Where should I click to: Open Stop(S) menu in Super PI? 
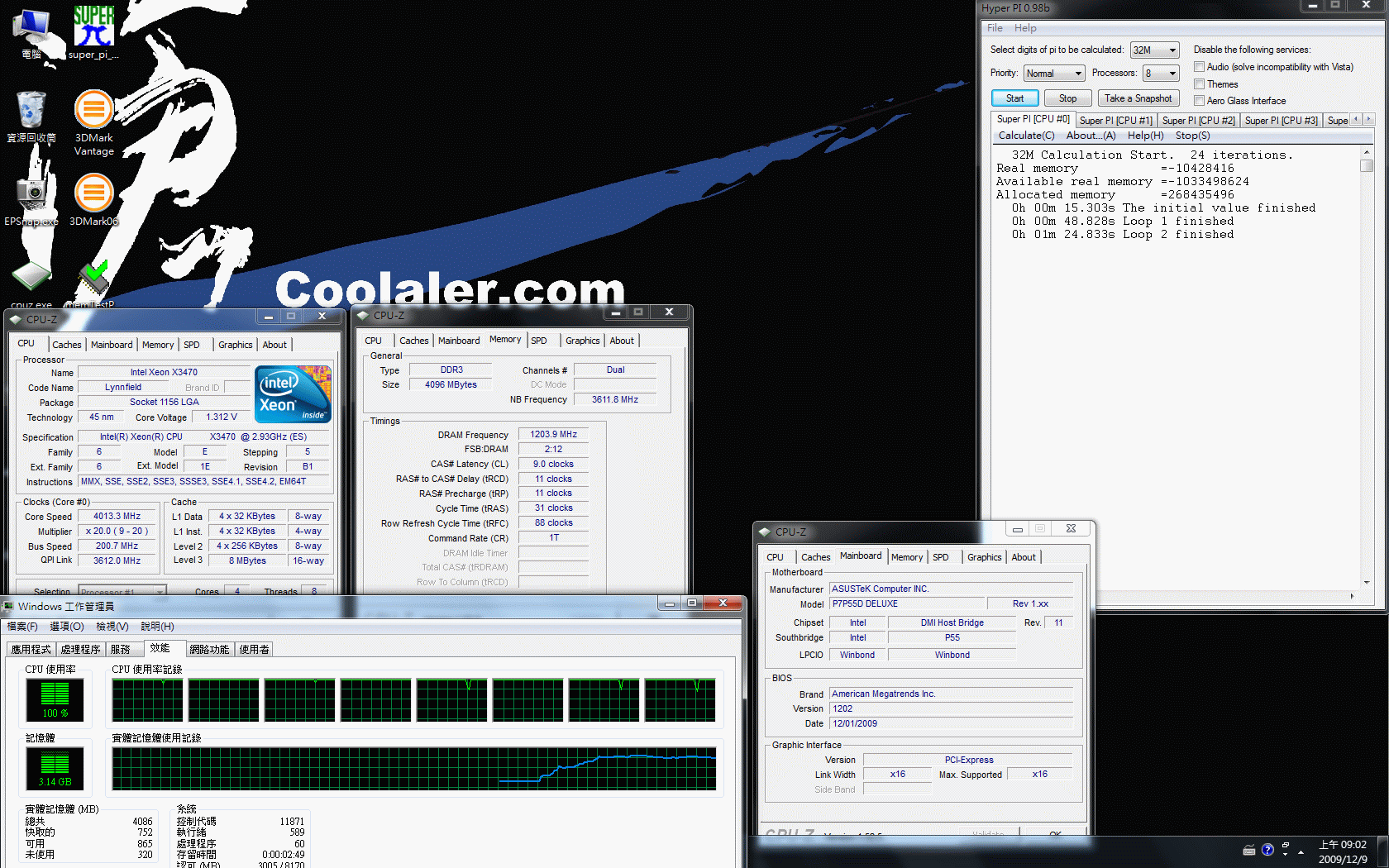pos(1192,136)
